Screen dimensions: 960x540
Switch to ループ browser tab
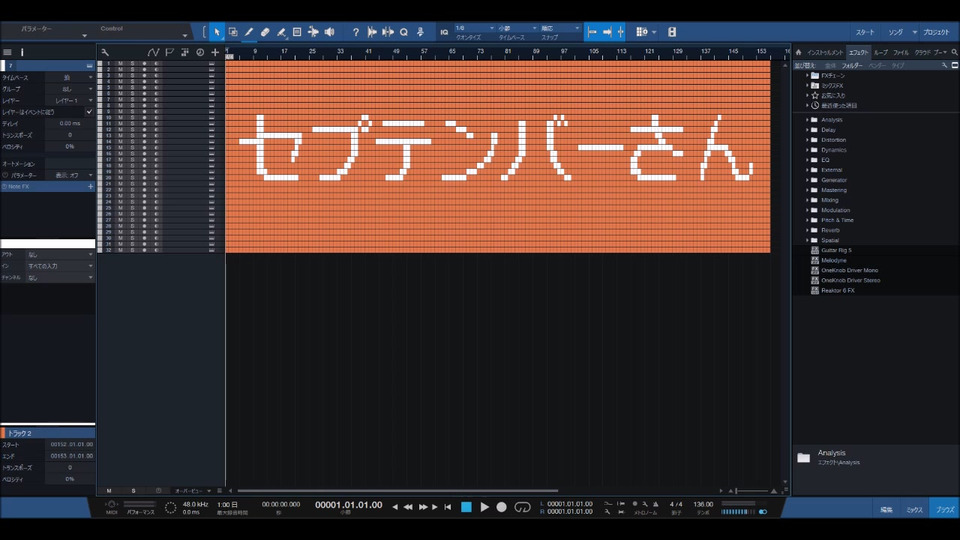click(x=880, y=53)
